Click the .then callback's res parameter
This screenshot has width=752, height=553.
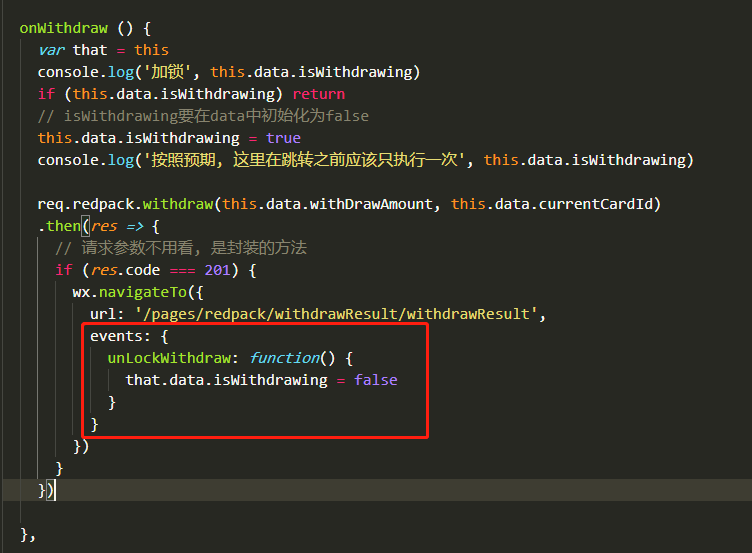coord(104,226)
